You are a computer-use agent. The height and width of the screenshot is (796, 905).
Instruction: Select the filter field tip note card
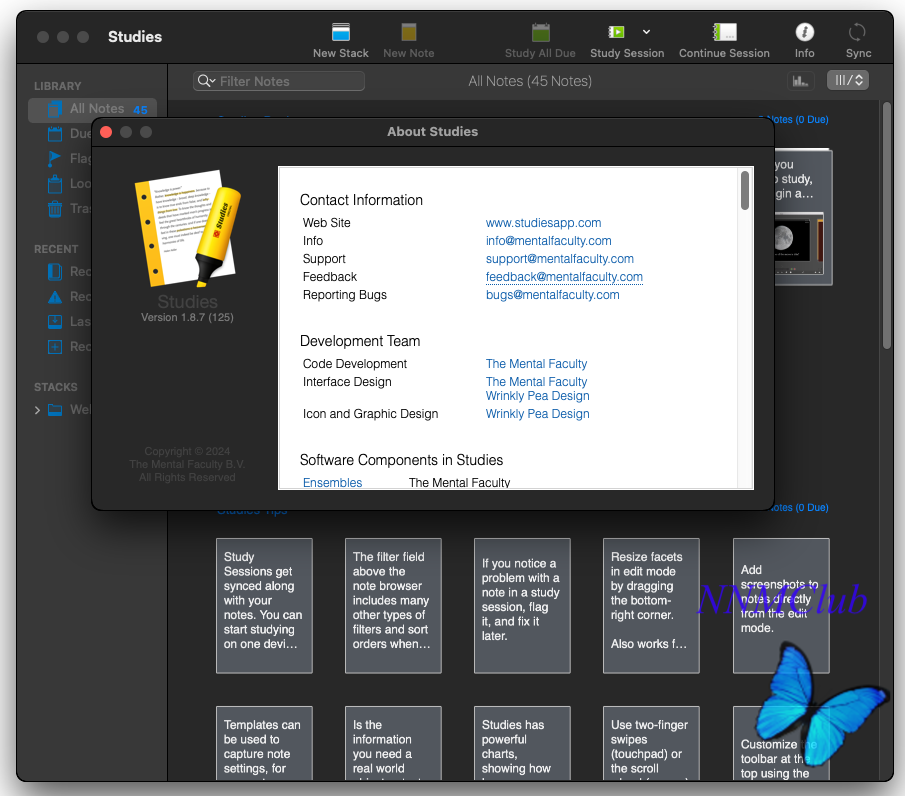[393, 606]
